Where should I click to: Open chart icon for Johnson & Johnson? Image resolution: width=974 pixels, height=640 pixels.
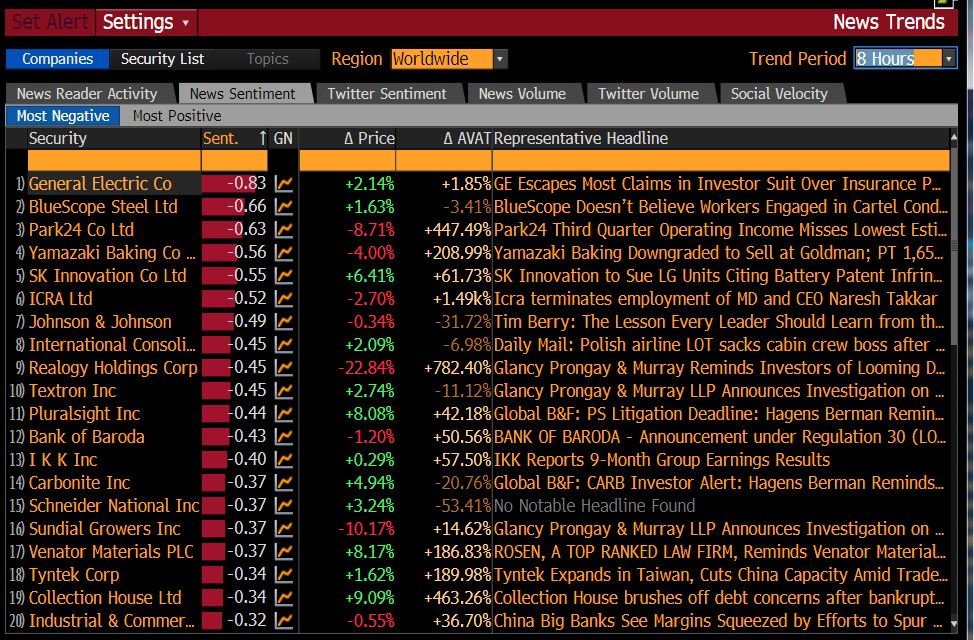pyautogui.click(x=284, y=322)
